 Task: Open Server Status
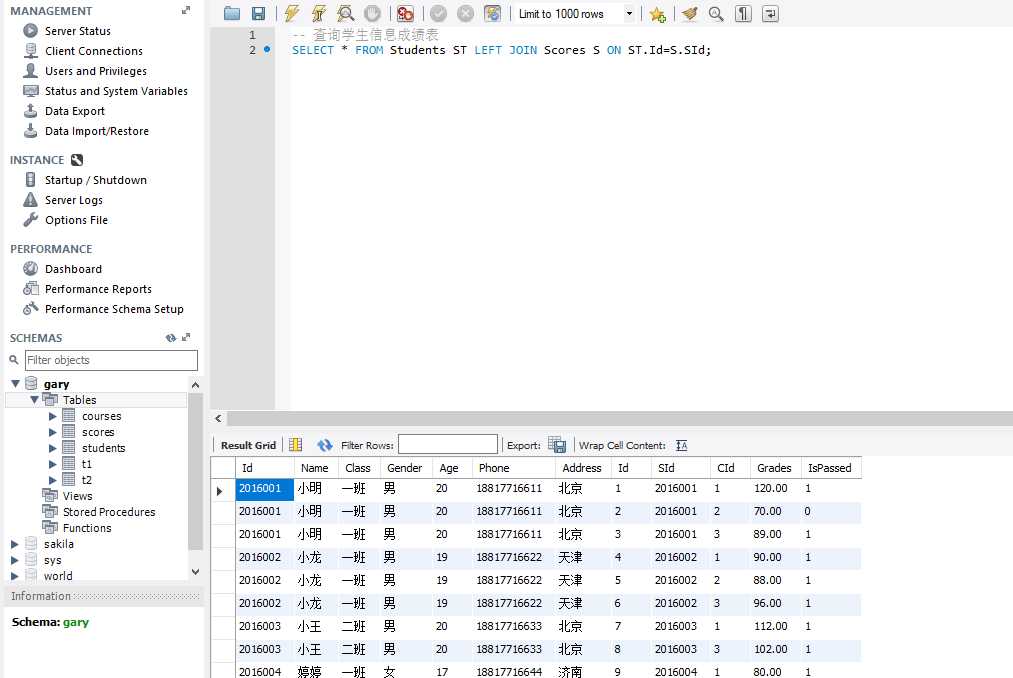[78, 31]
